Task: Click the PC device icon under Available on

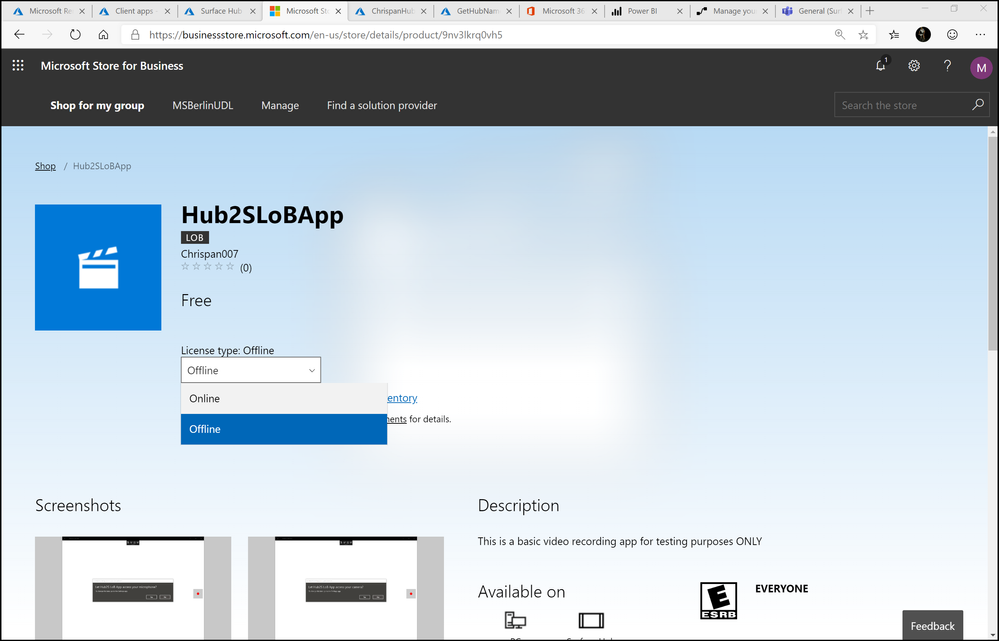Action: (515, 620)
